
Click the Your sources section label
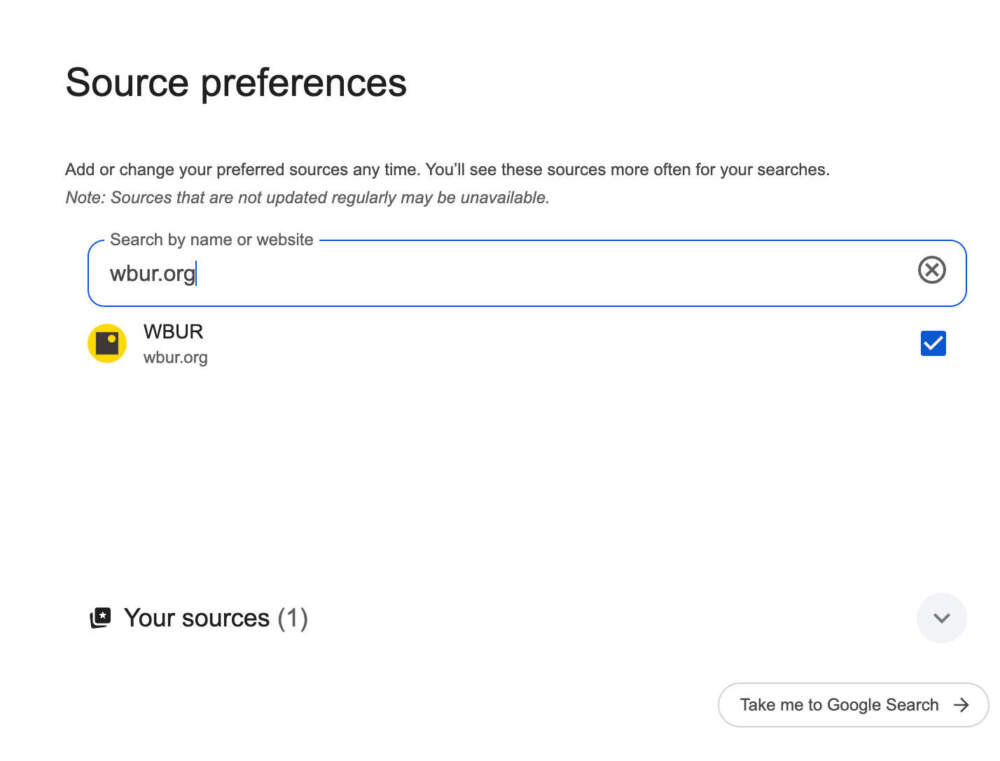point(196,619)
